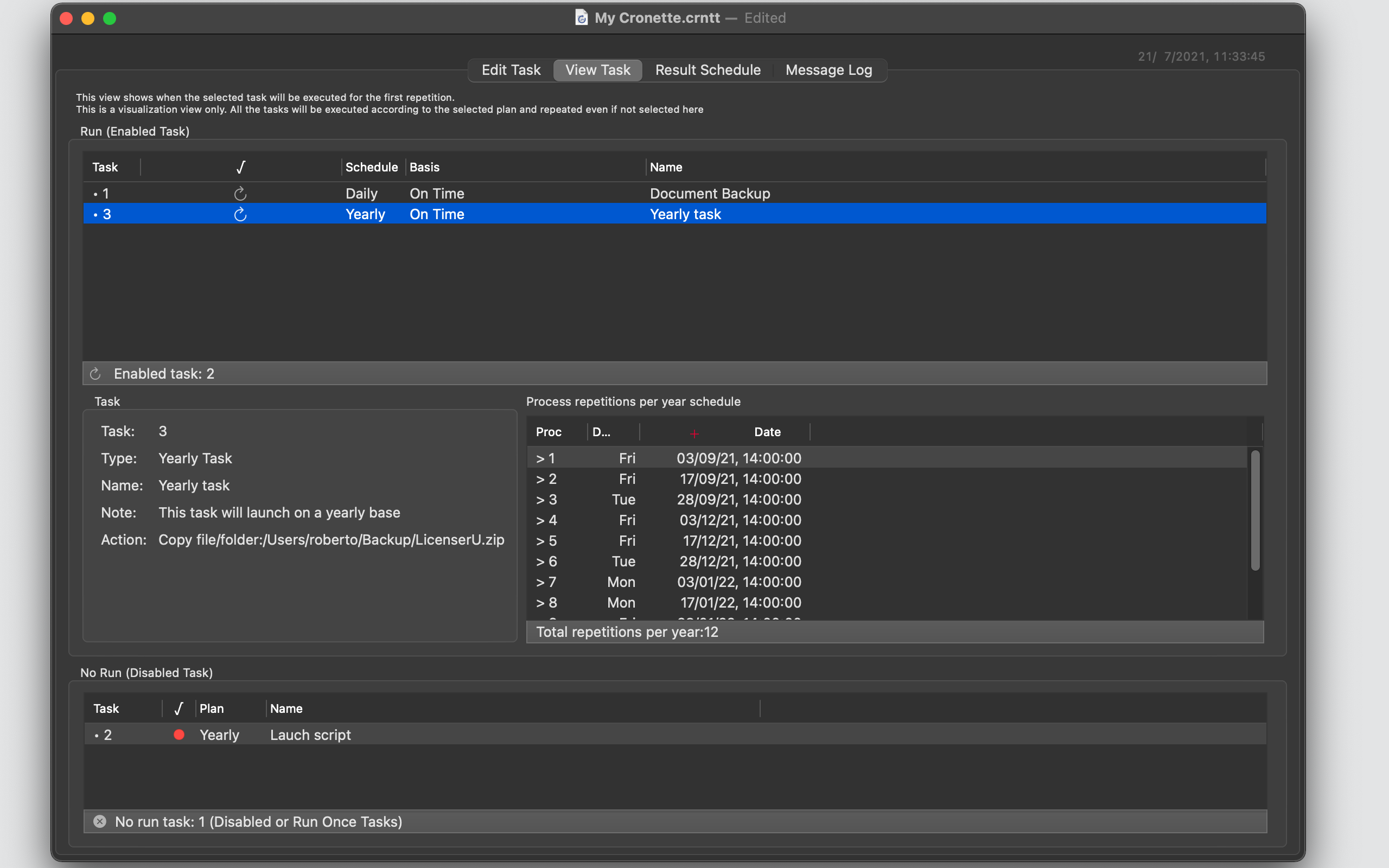Click the Date column header

pyautogui.click(x=725, y=432)
